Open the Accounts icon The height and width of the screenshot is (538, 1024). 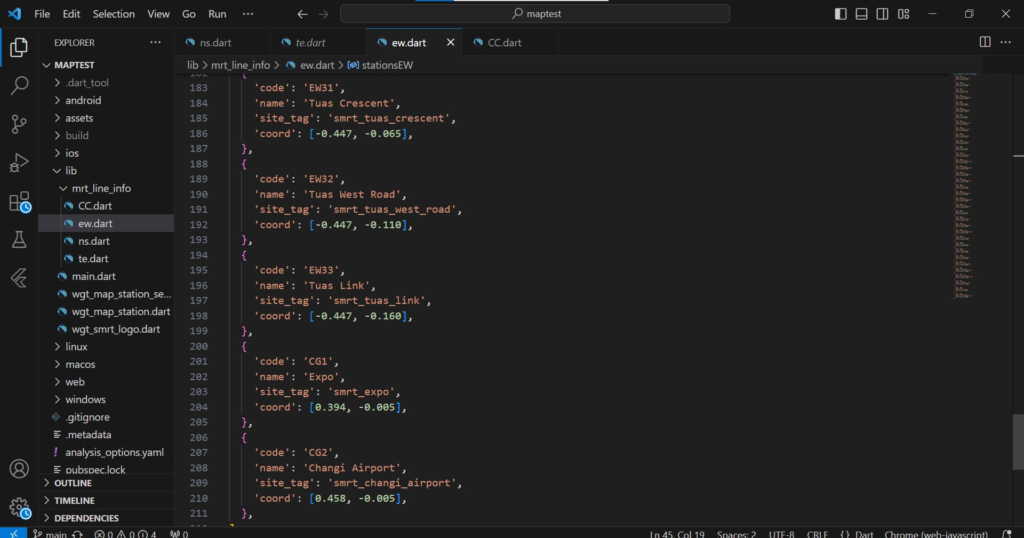pyautogui.click(x=19, y=469)
